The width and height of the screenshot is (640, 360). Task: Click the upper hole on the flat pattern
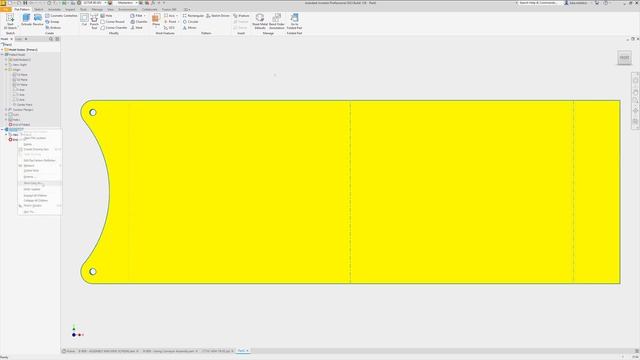93,112
